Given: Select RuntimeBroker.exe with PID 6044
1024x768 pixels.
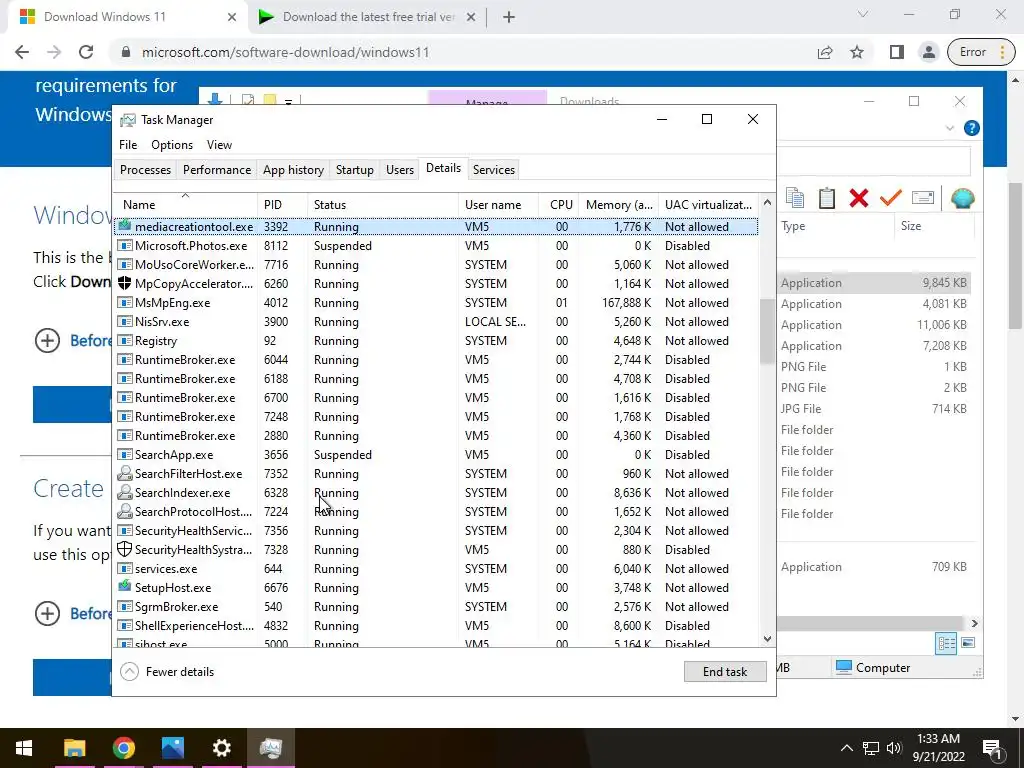Looking at the screenshot, I should tap(436, 359).
